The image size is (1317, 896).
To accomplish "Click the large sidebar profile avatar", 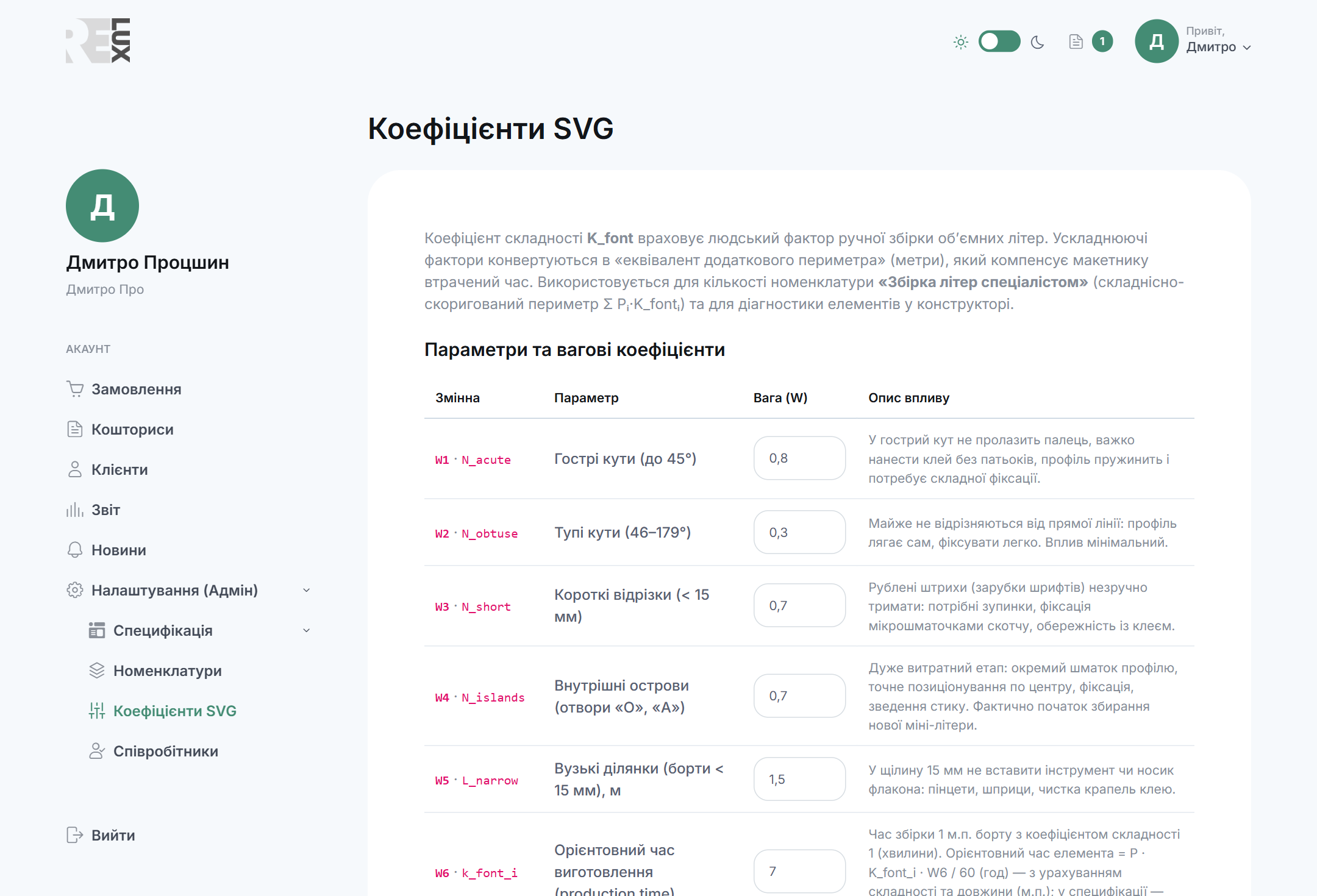I will pyautogui.click(x=102, y=206).
